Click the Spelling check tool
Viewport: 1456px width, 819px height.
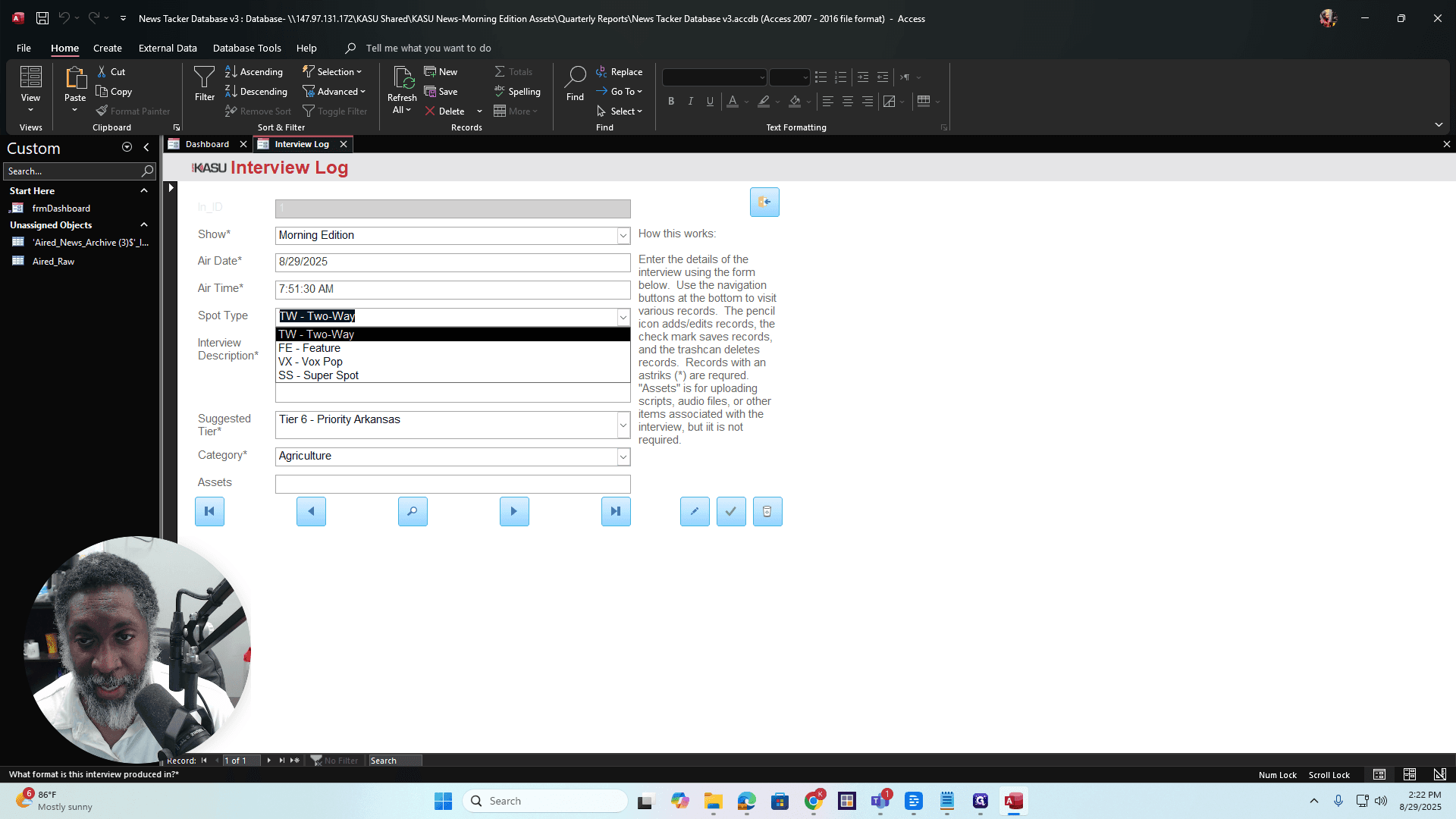click(x=517, y=91)
